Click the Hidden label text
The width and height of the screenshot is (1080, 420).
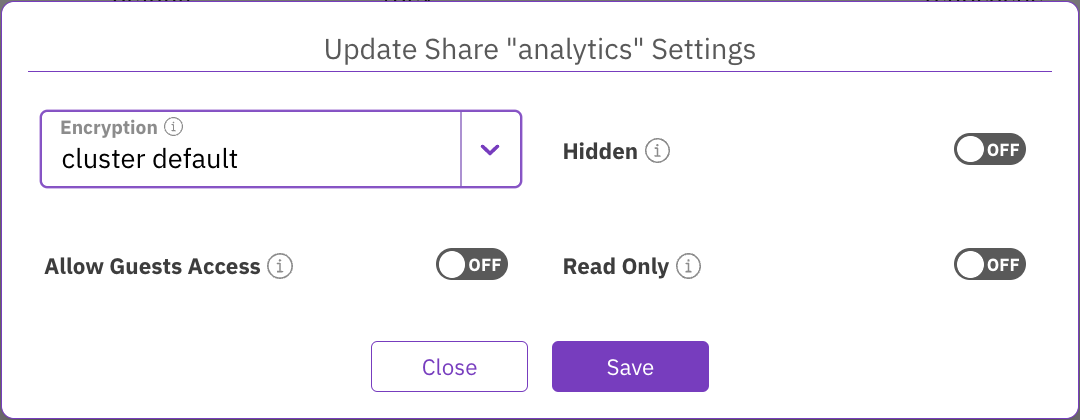click(600, 152)
